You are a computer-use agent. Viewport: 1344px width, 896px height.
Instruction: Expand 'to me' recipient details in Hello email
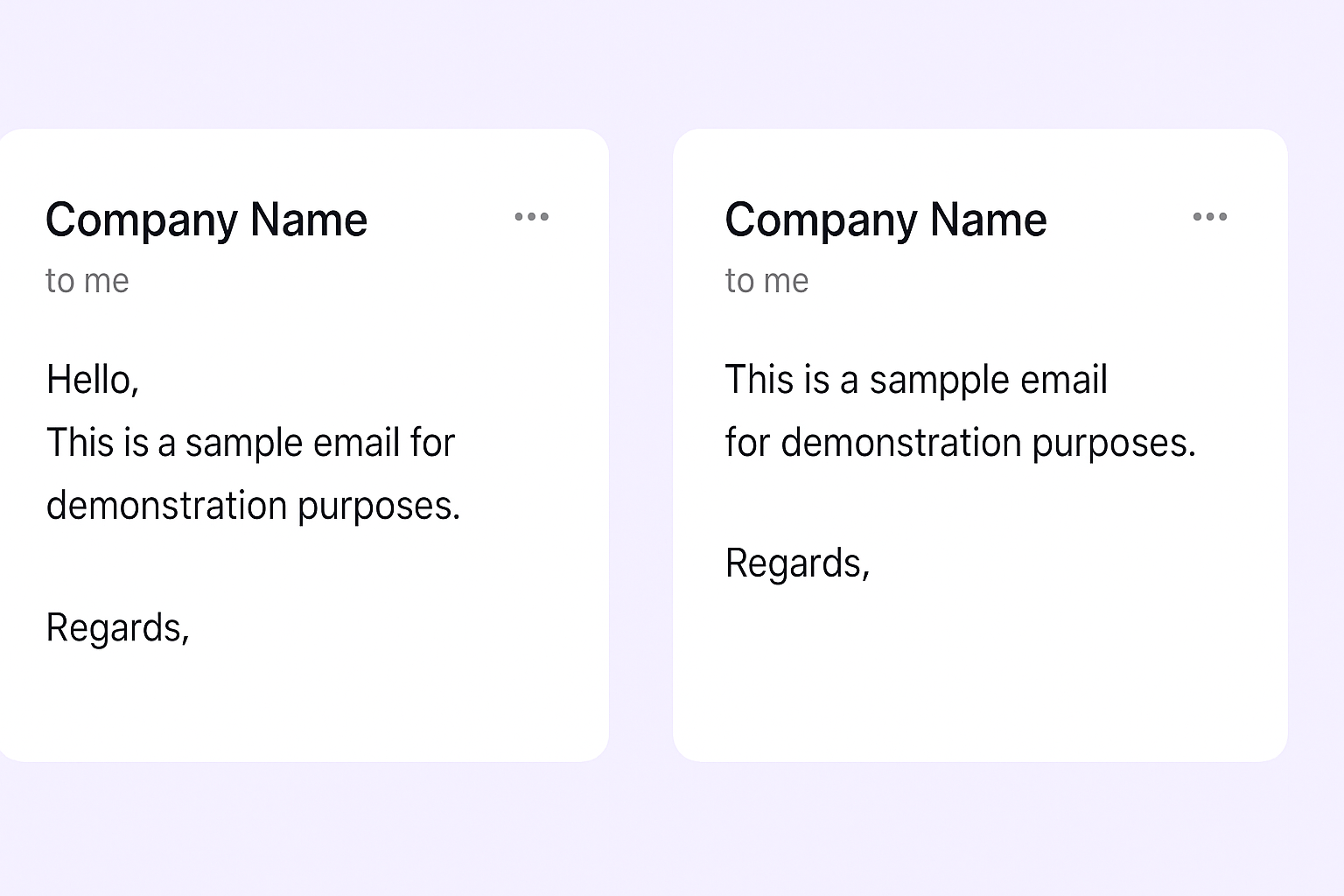(87, 281)
